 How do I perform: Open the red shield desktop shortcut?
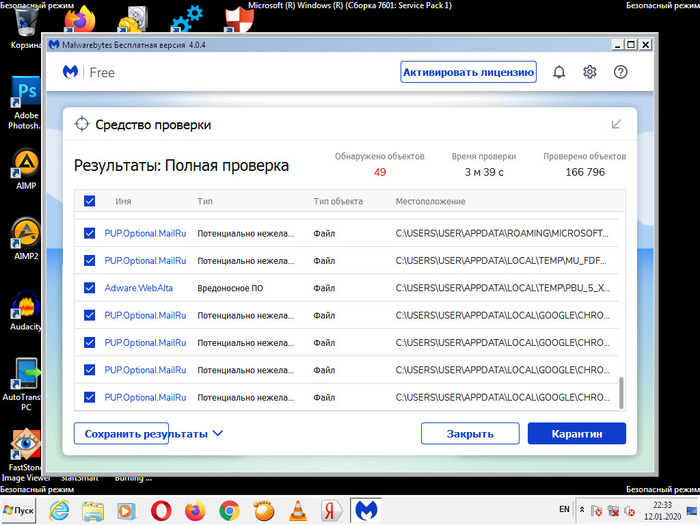pyautogui.click(x=239, y=20)
